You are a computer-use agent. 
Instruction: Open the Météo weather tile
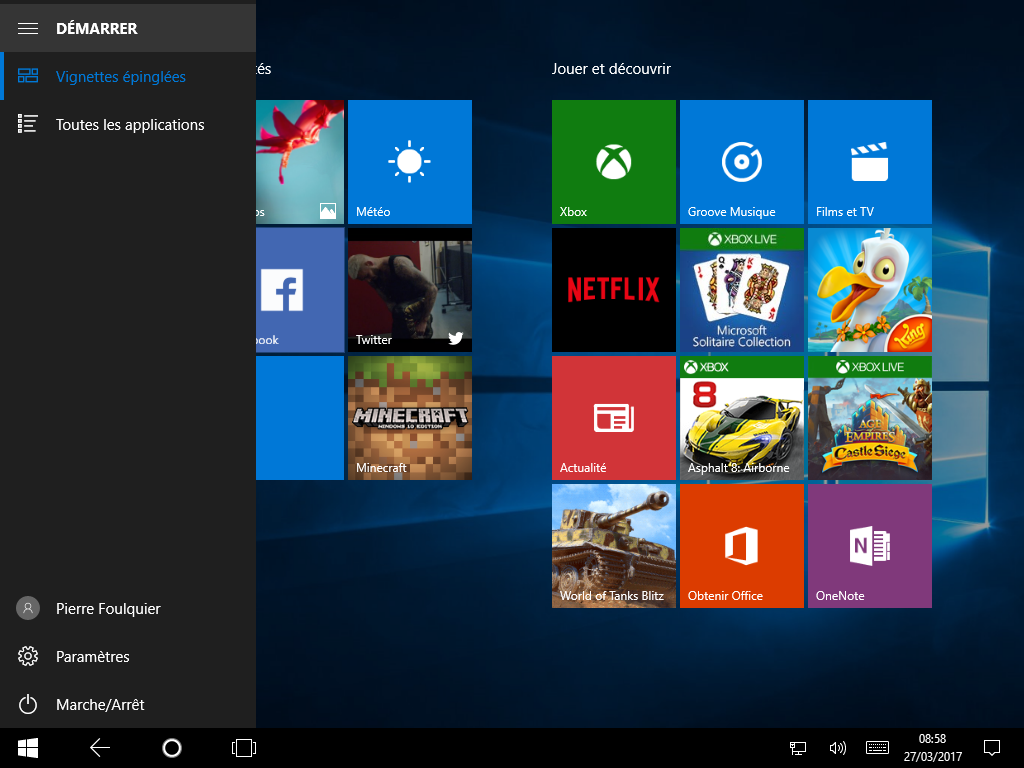pos(409,161)
